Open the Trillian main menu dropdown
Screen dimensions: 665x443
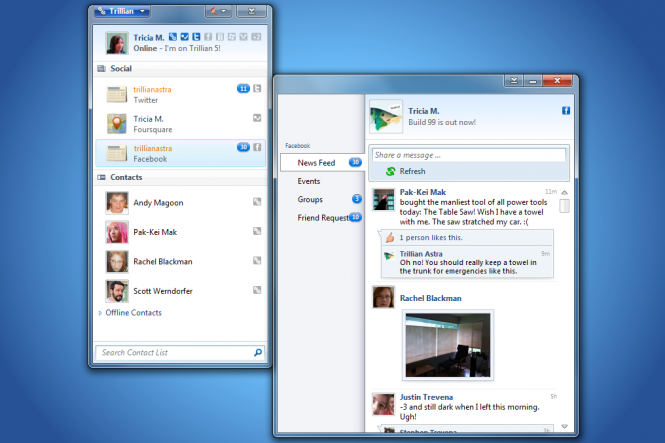point(122,11)
